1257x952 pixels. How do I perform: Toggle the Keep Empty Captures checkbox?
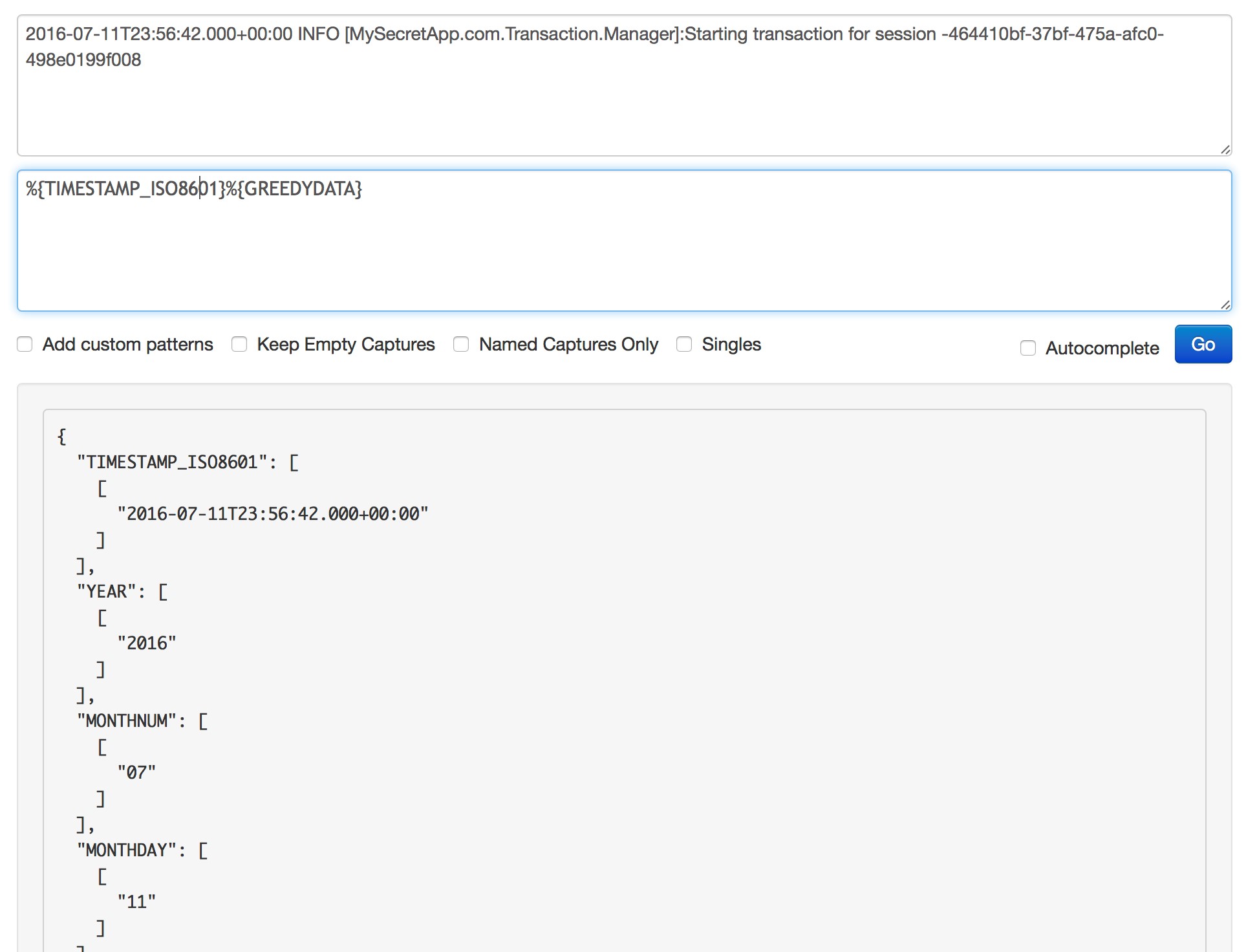click(x=239, y=345)
